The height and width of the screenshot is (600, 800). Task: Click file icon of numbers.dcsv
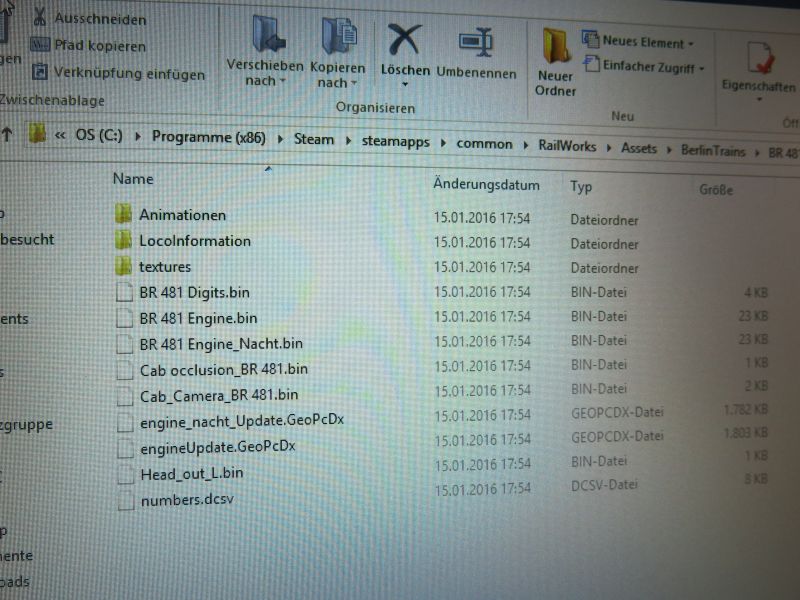pyautogui.click(x=126, y=501)
